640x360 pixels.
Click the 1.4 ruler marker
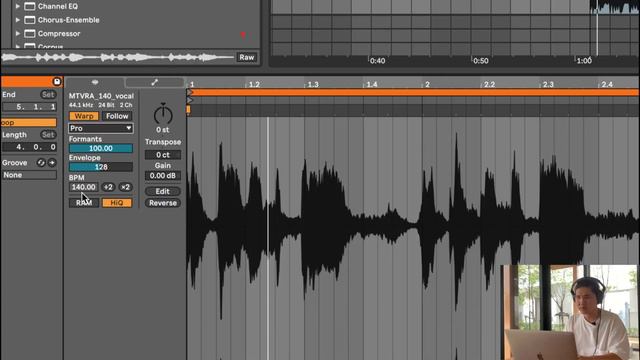pos(371,84)
